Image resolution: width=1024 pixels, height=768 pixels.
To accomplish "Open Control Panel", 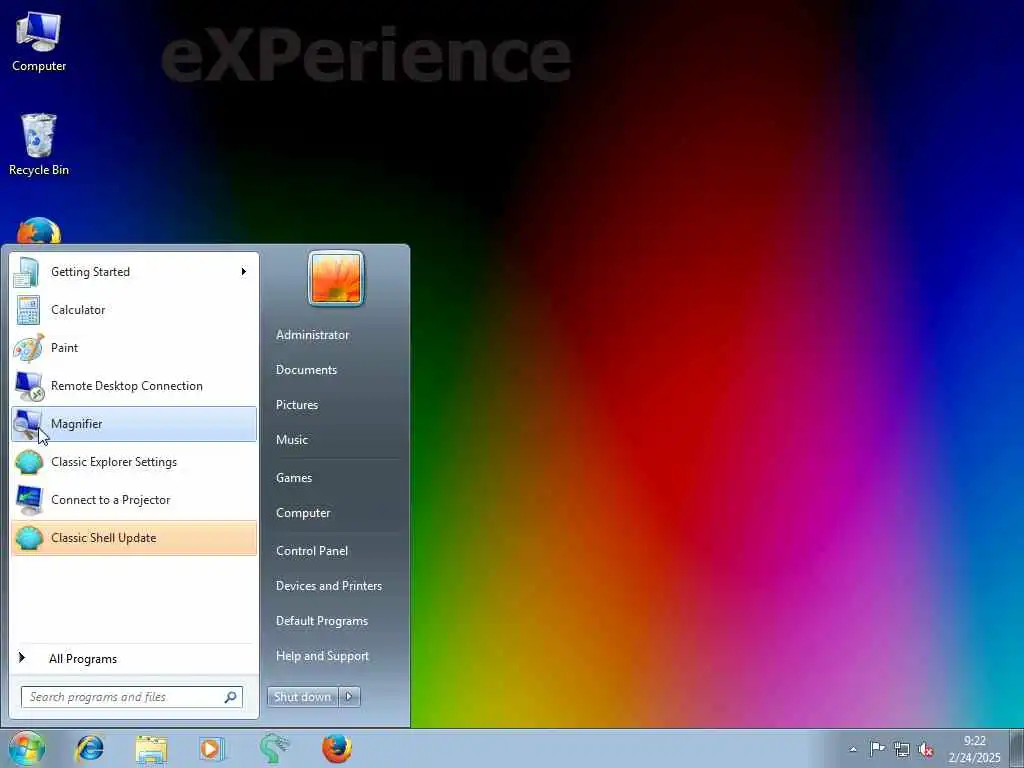I will point(312,551).
